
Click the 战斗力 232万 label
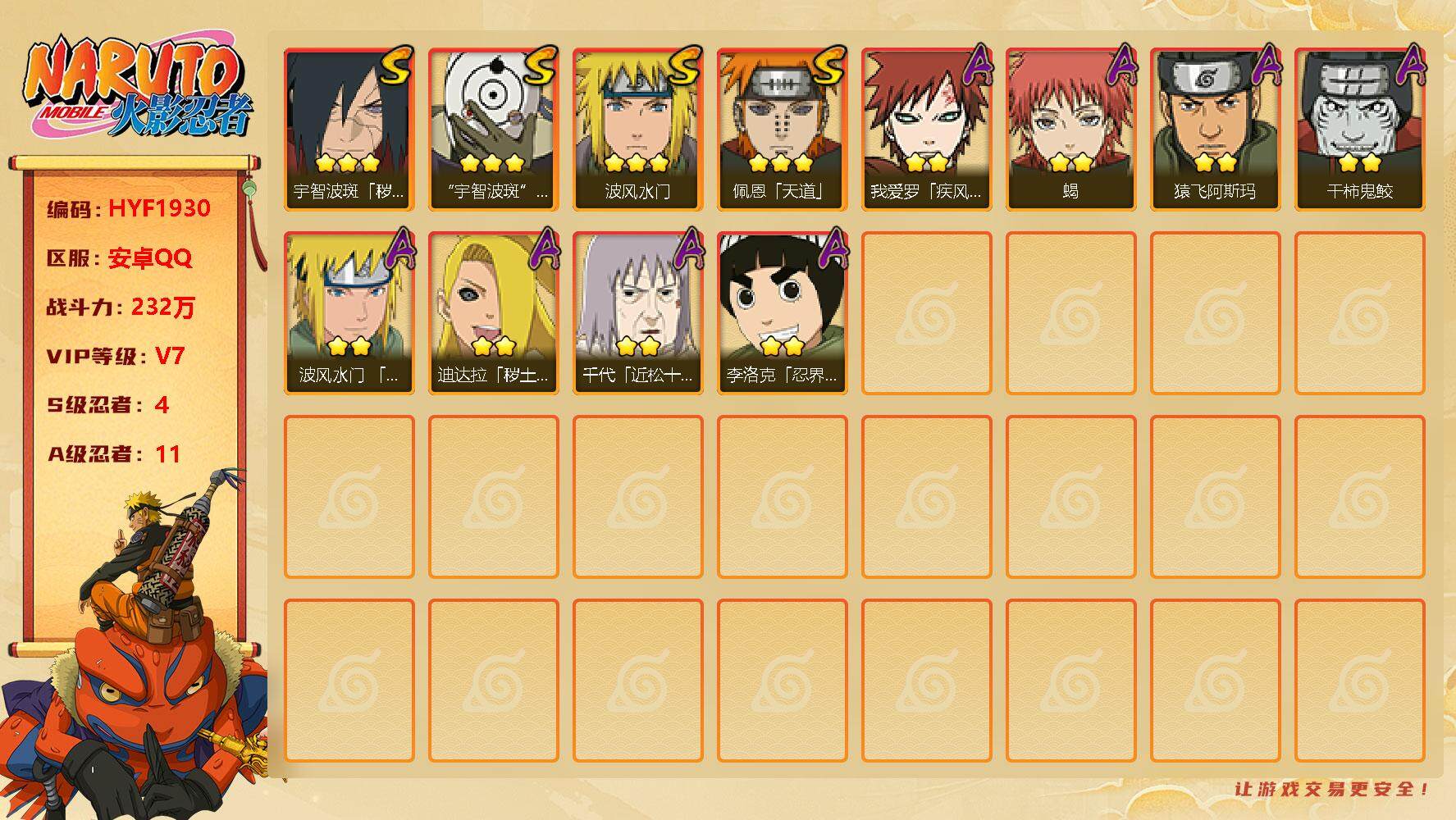point(121,307)
